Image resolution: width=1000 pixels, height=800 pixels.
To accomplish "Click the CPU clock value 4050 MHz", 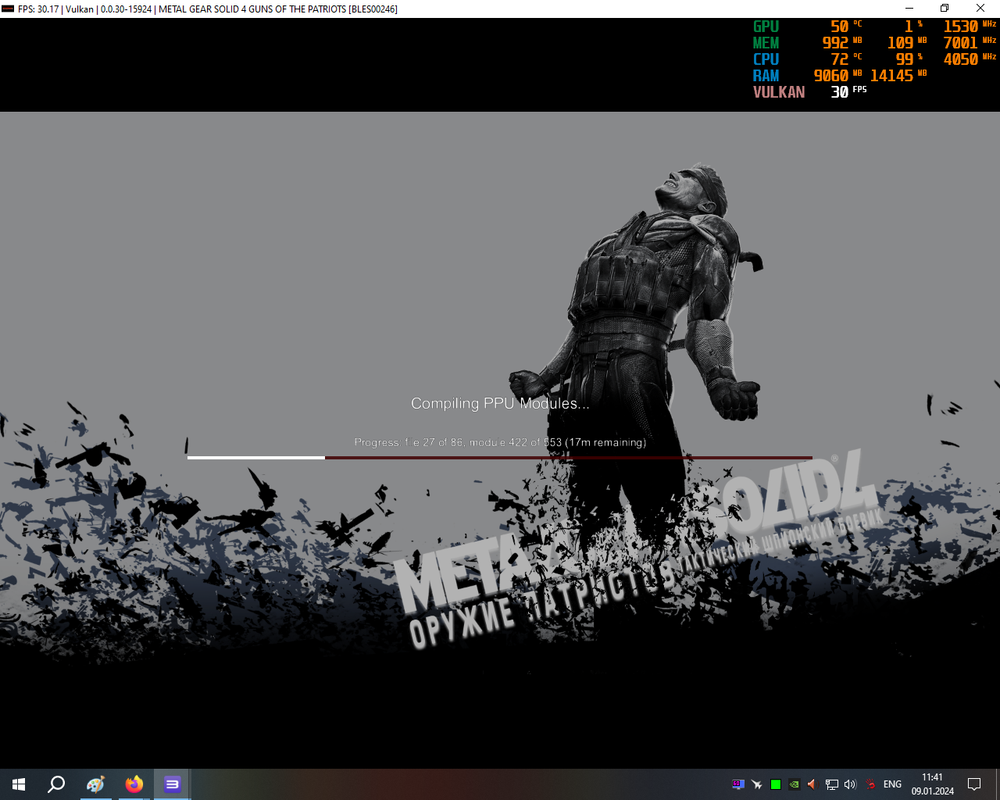I will (x=969, y=59).
